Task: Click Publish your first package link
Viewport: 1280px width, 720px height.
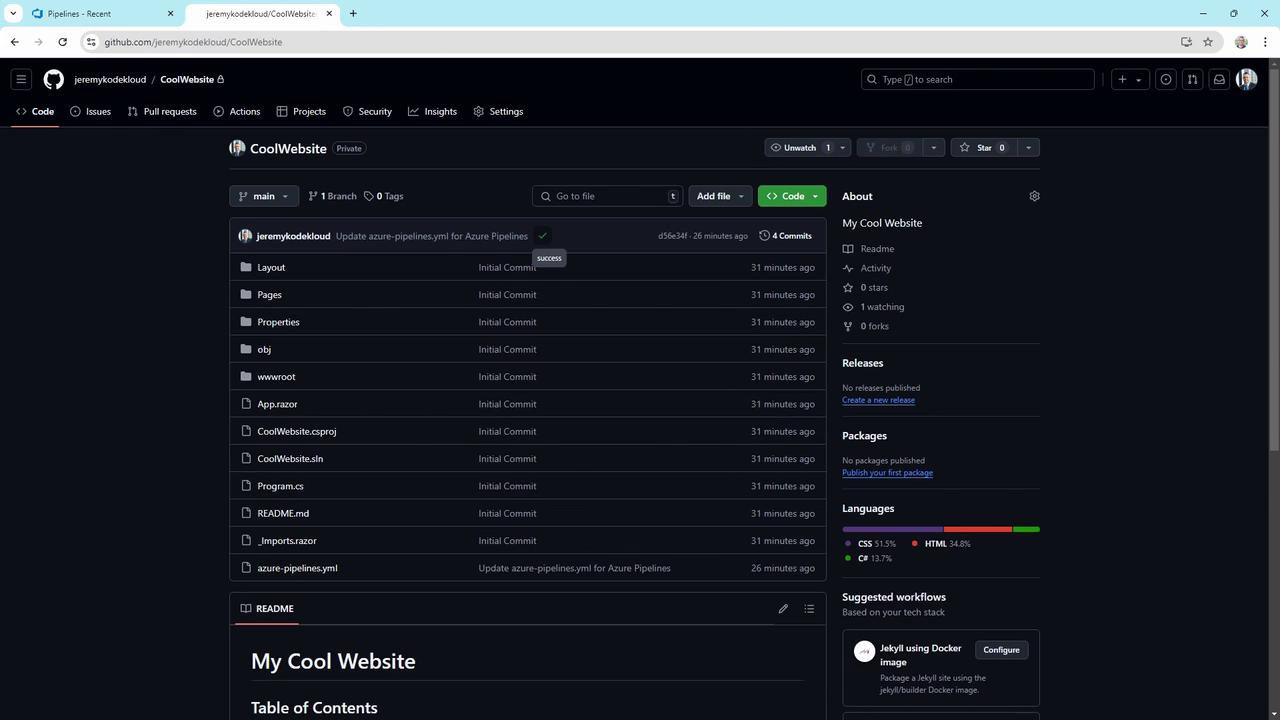Action: tap(887, 473)
